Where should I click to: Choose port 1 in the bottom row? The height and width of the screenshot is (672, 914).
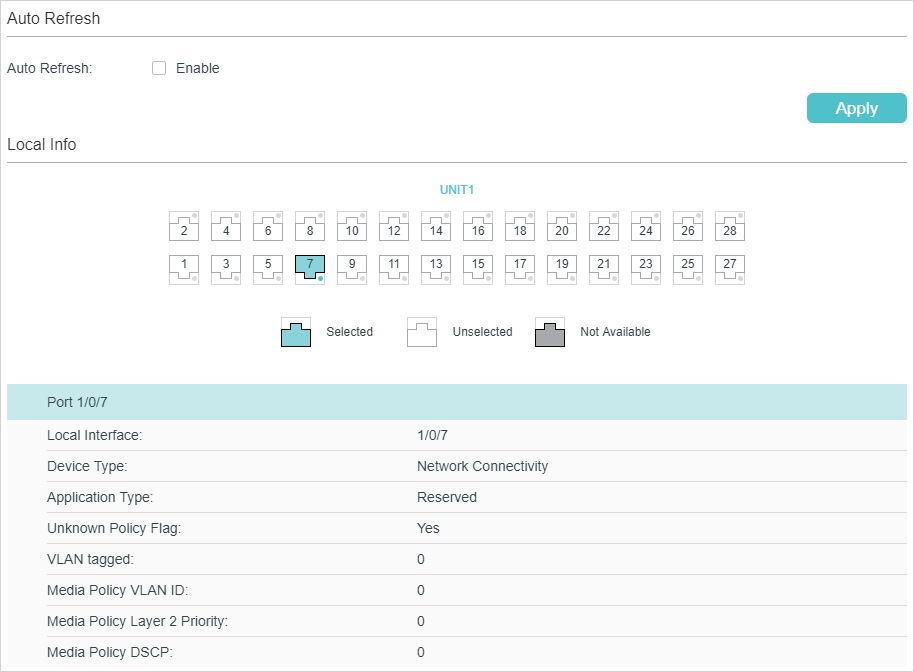pyautogui.click(x=184, y=269)
